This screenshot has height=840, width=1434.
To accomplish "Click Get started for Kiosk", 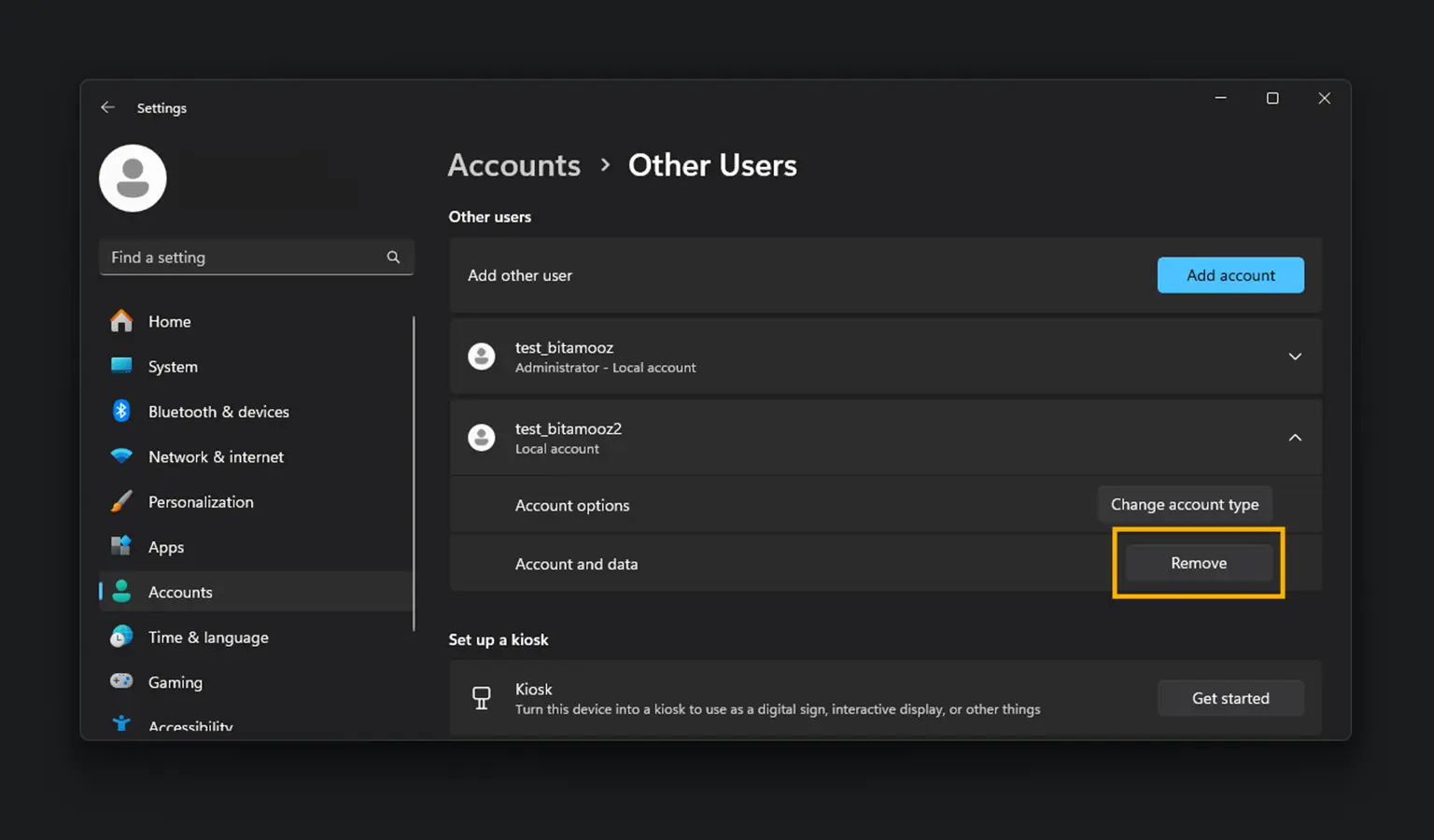I will point(1230,698).
